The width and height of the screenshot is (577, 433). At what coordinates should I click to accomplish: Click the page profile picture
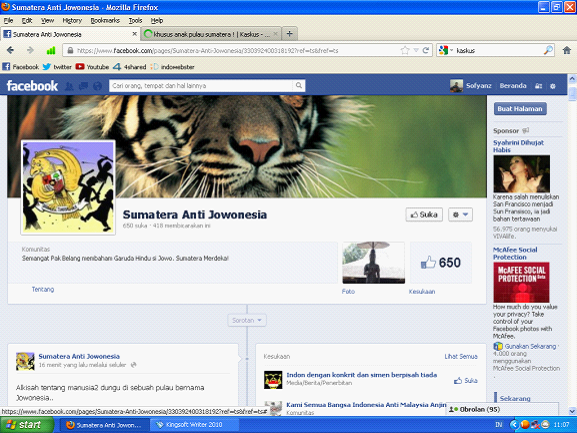[x=68, y=187]
